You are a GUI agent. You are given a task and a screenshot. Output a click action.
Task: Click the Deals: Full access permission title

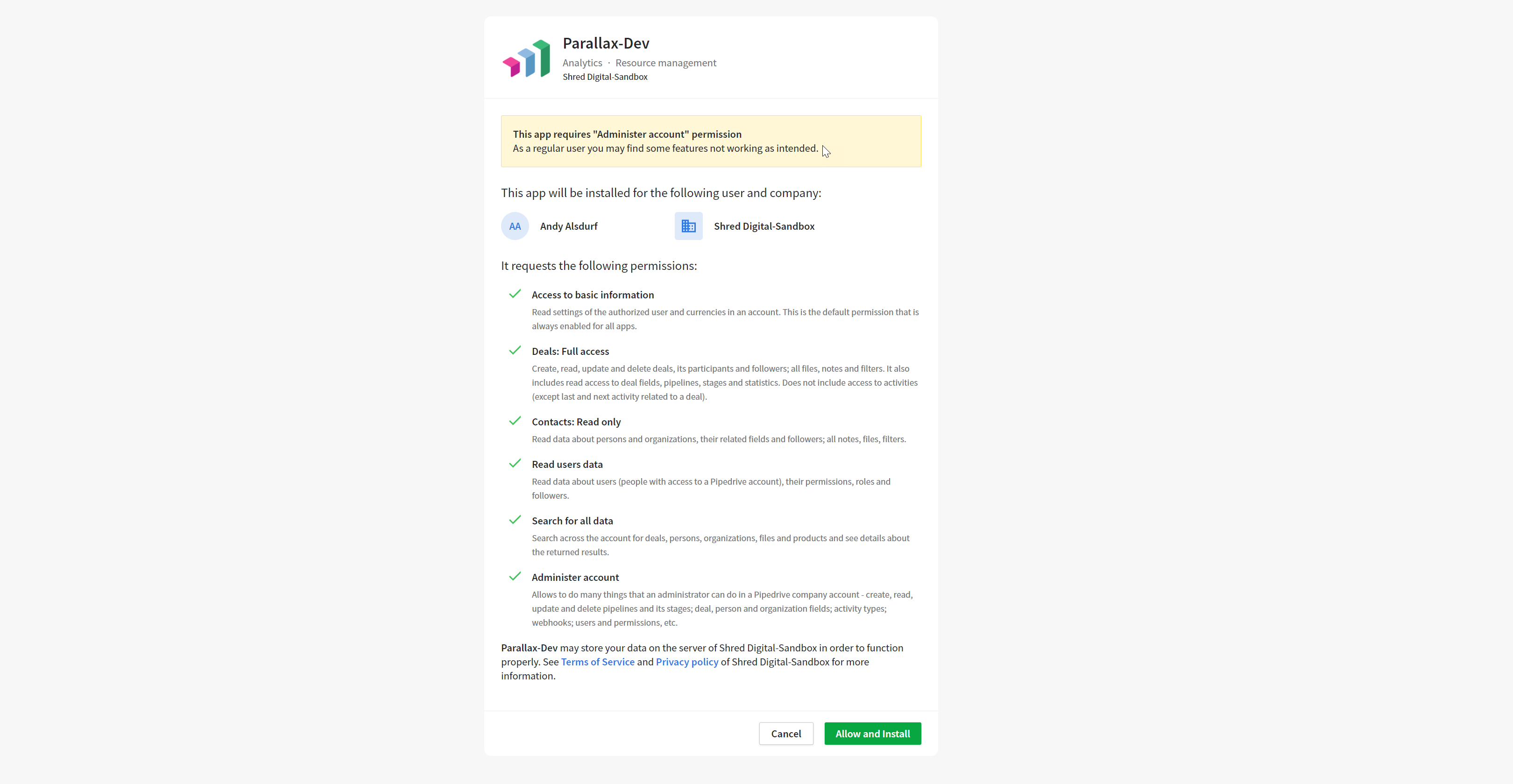[x=570, y=351]
